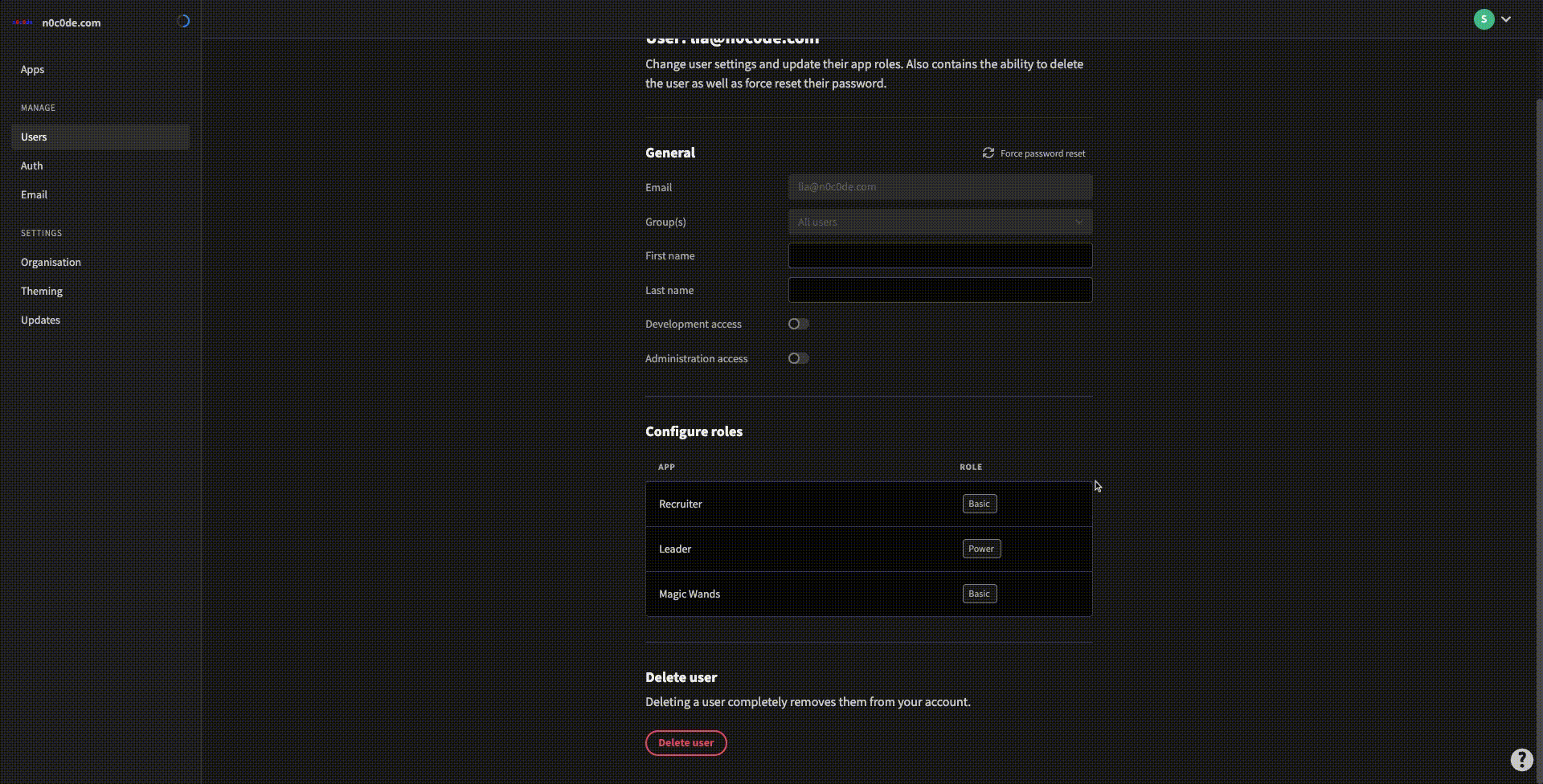Click the Configure roles heading
1543x784 pixels.
[x=694, y=431]
